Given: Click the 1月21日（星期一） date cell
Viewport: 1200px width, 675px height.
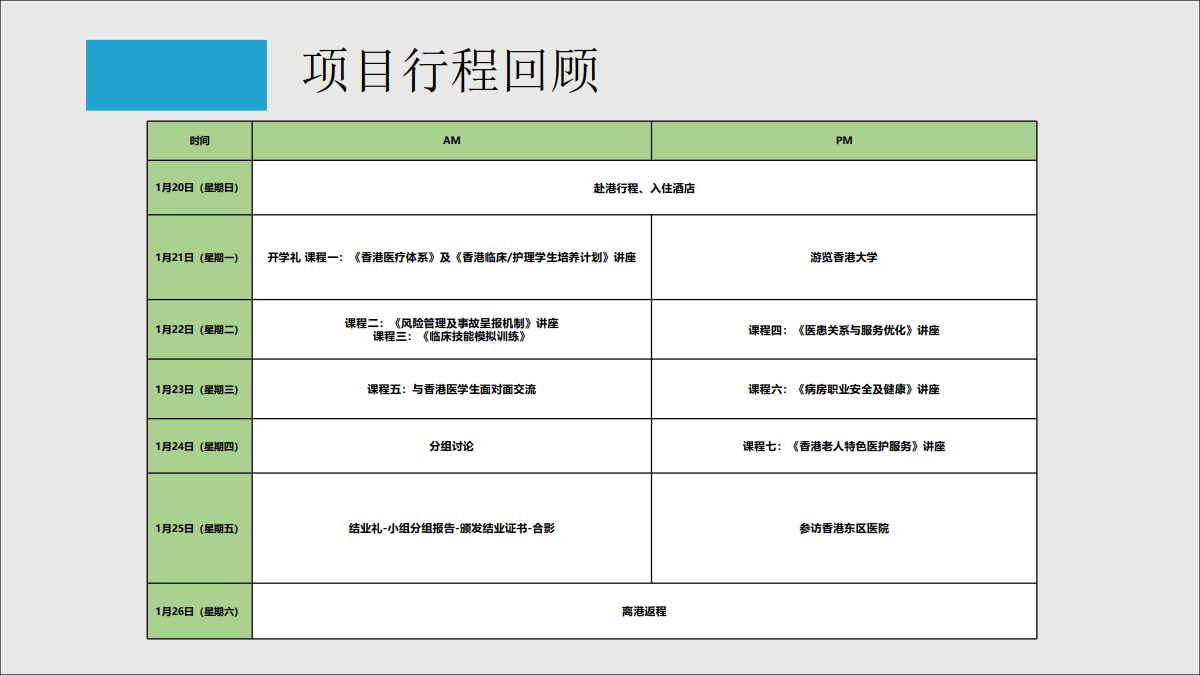Looking at the screenshot, I should click(x=199, y=257).
